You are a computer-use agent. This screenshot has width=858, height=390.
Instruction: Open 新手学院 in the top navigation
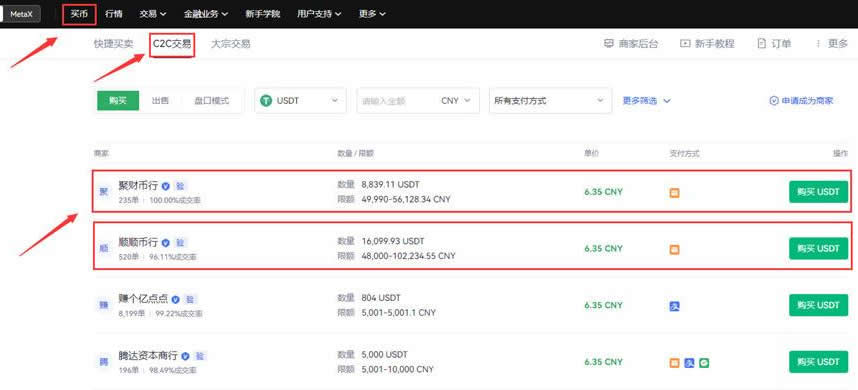coord(263,14)
